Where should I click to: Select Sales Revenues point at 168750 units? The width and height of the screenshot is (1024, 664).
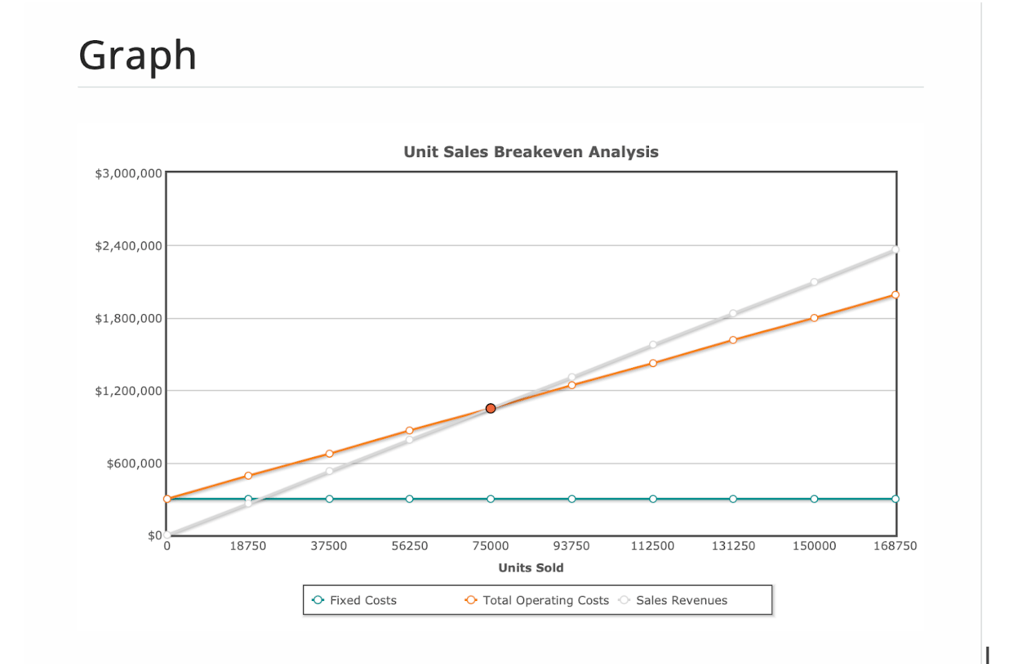[x=895, y=250]
